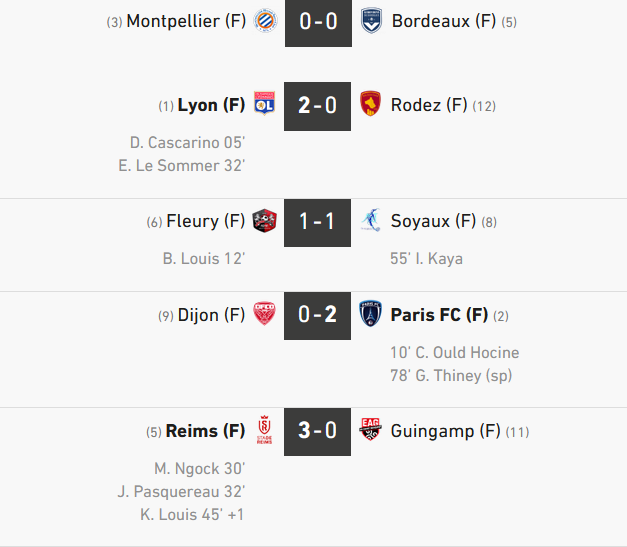Click the Montpellier club crest icon
The height and width of the screenshot is (547, 627).
[x=265, y=21]
